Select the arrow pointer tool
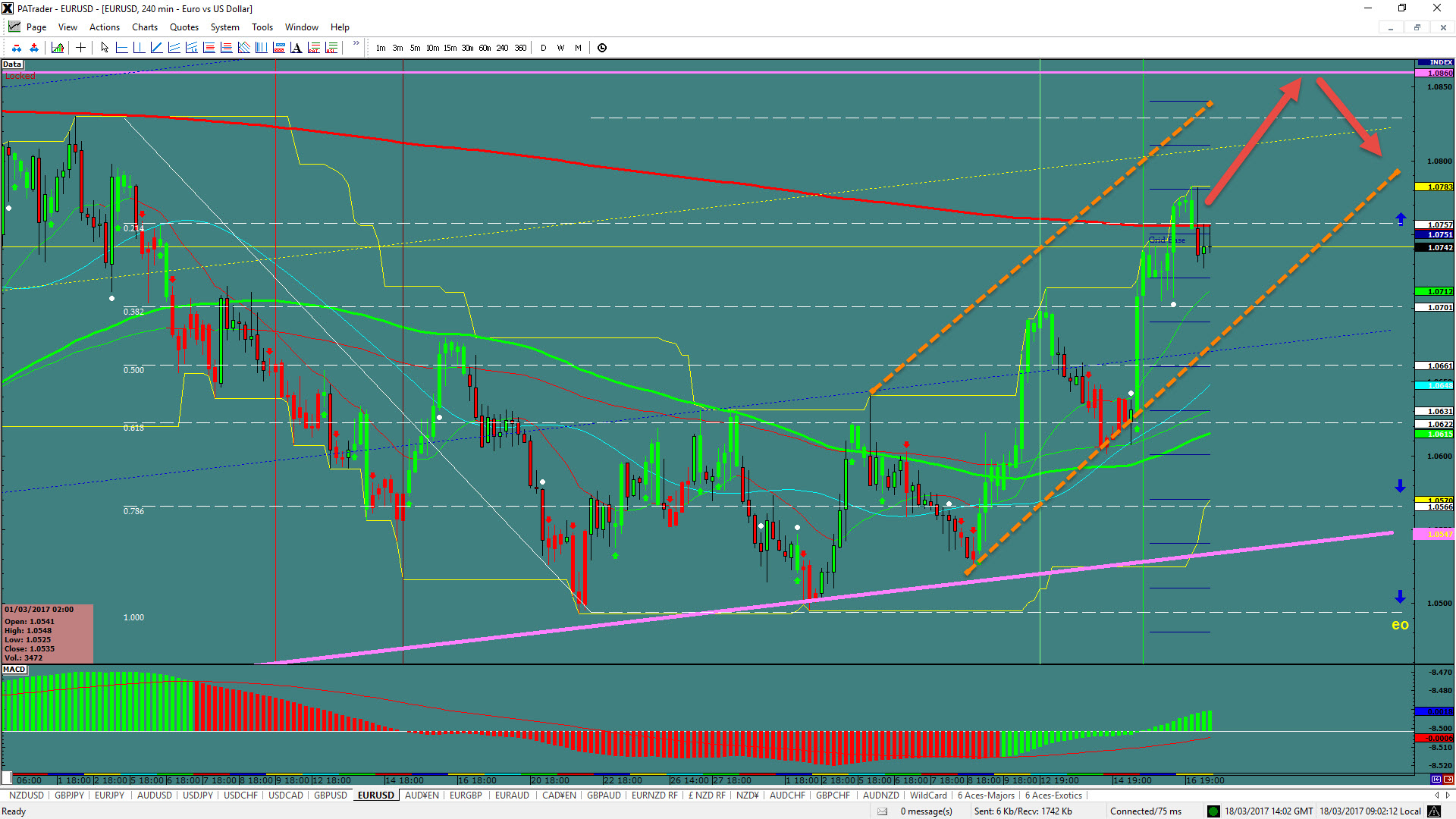The image size is (1456, 819). point(105,48)
